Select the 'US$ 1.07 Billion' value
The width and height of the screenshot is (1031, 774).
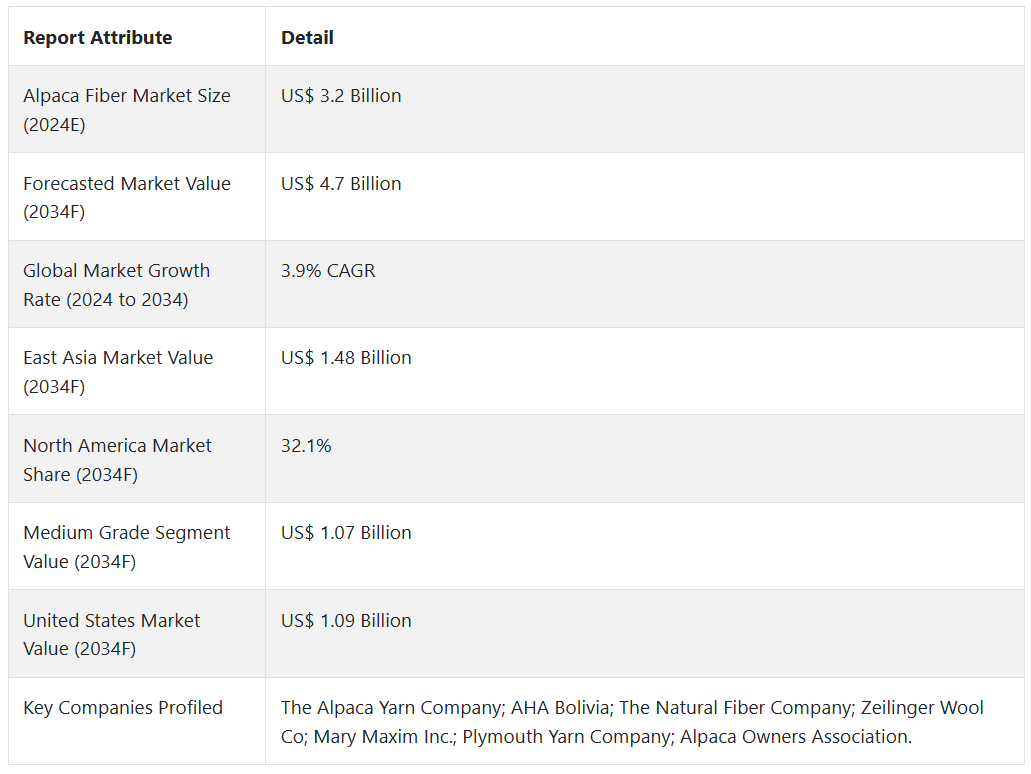click(346, 533)
